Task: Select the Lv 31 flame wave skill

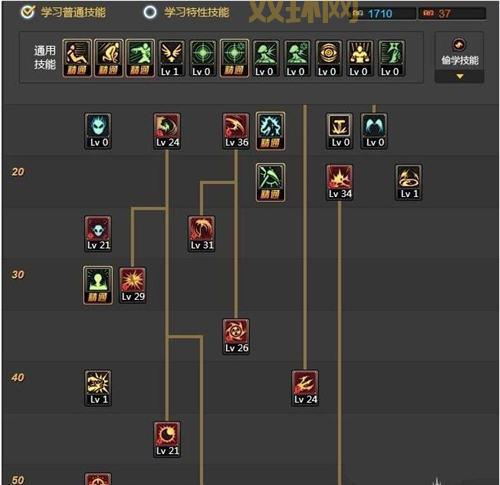Action: 201,233
